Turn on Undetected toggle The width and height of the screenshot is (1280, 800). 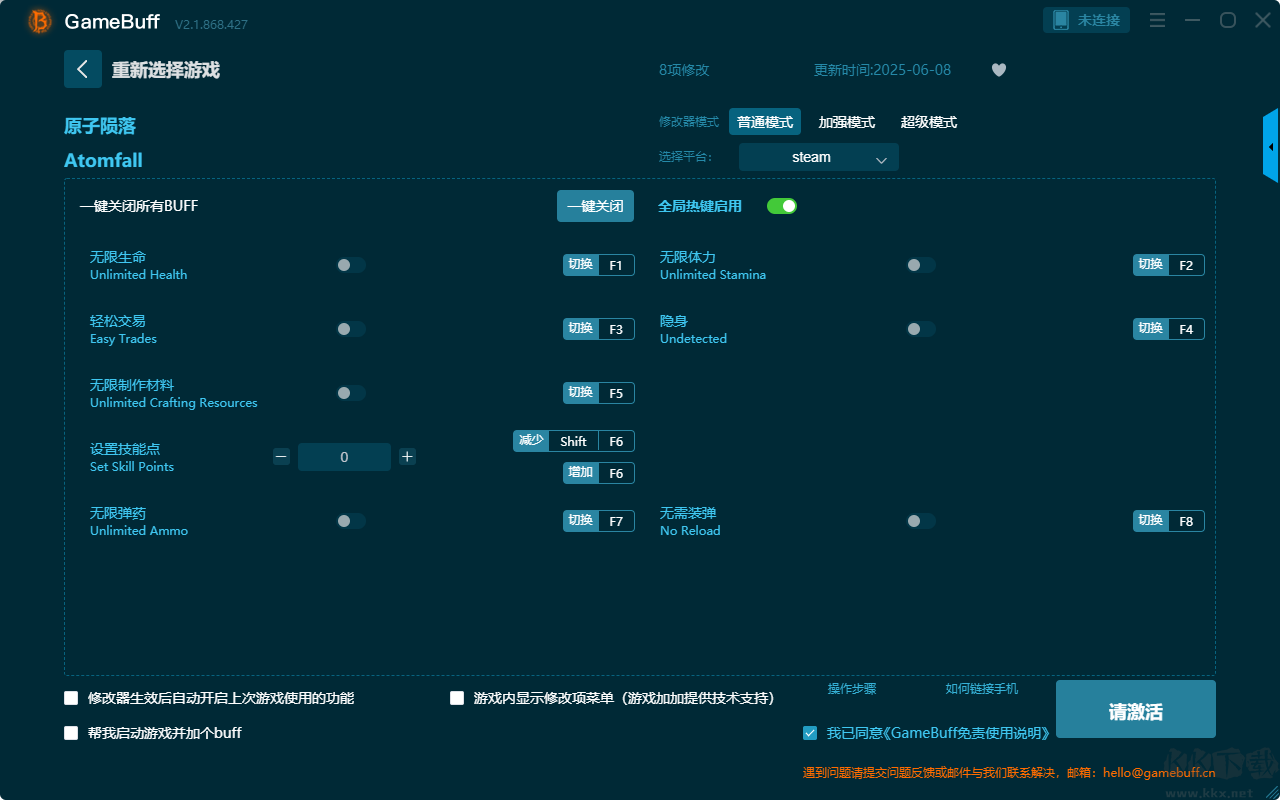tap(921, 329)
